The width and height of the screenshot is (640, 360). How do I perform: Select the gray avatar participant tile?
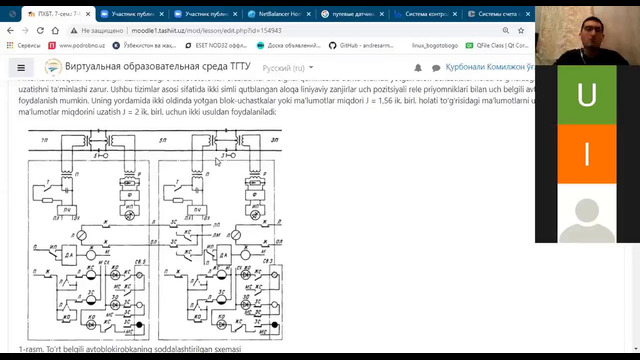(x=587, y=213)
